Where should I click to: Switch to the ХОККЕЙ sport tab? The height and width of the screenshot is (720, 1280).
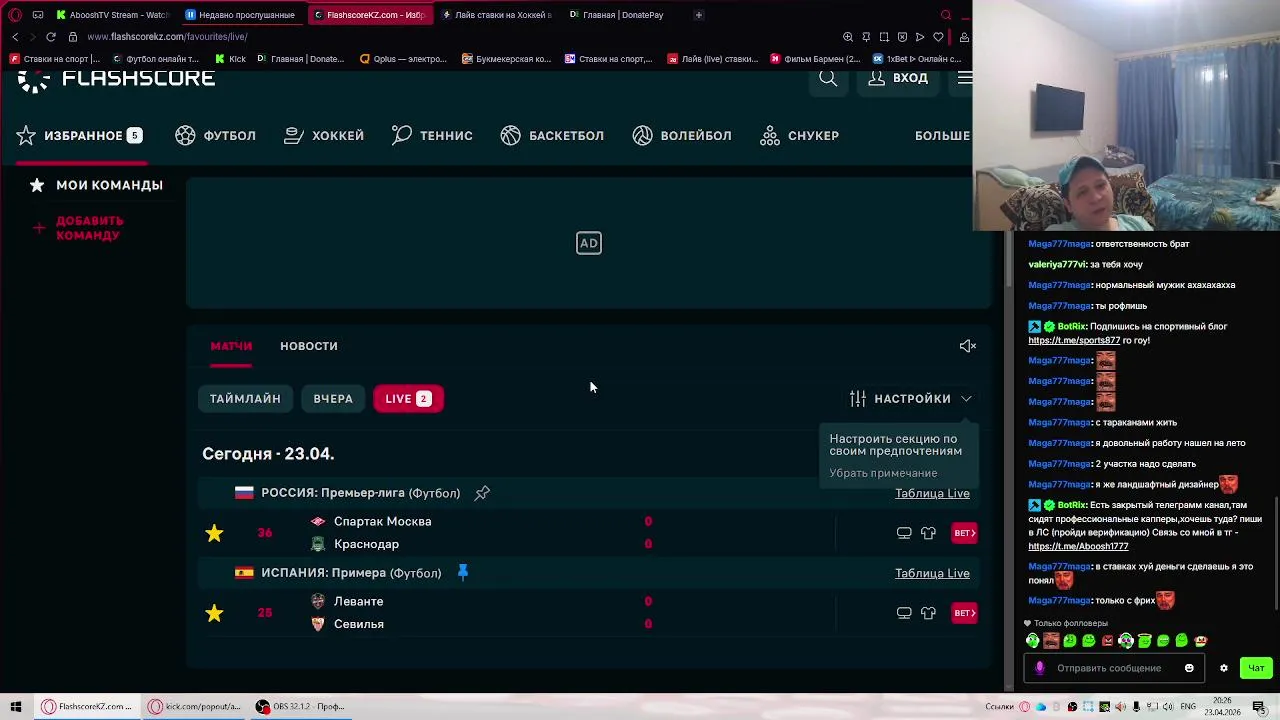pos(324,135)
